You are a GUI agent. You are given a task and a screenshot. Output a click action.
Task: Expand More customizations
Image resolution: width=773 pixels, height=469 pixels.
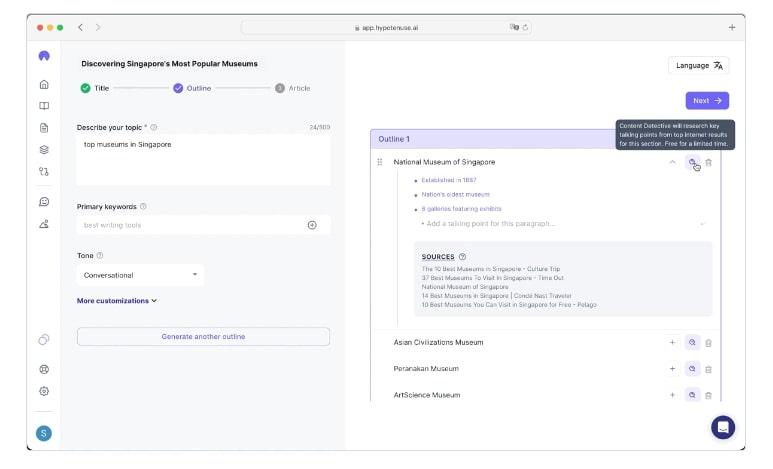[117, 300]
